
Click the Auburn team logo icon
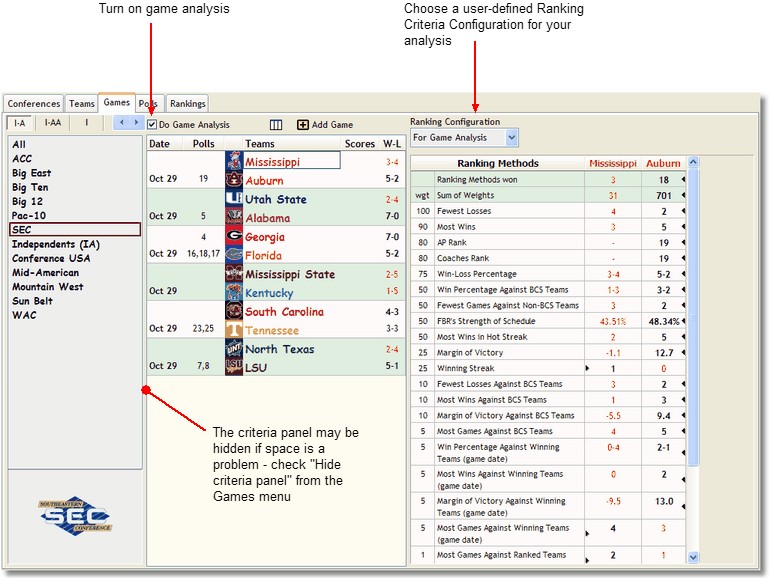click(x=234, y=179)
